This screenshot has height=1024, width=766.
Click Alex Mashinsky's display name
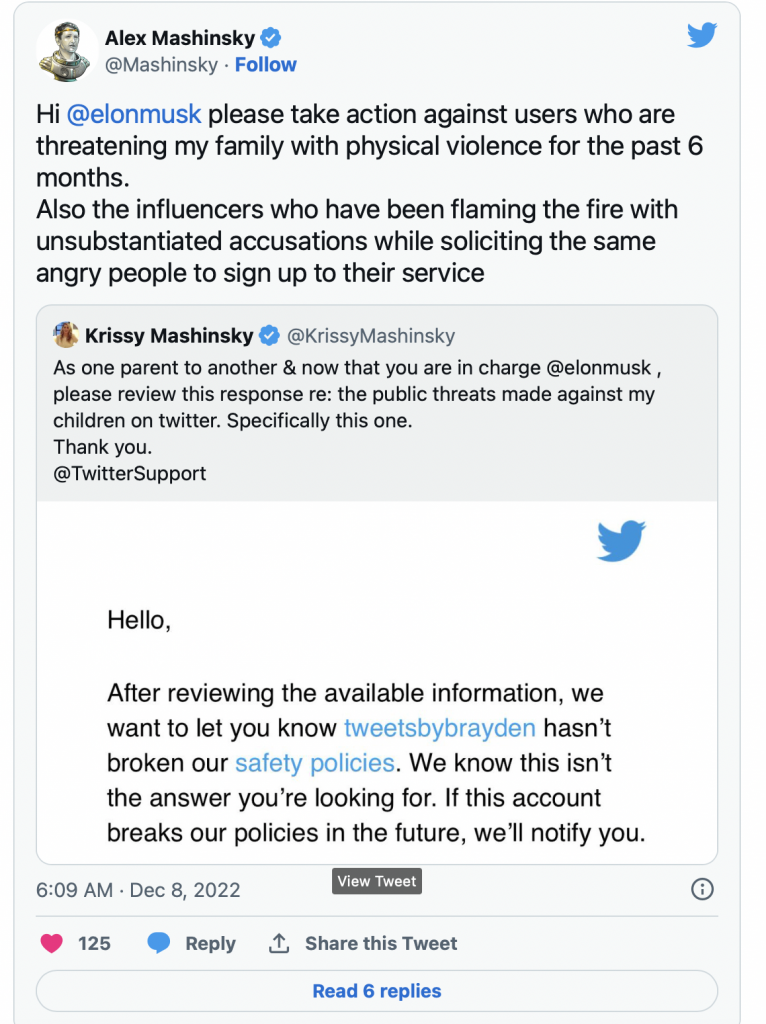point(180,38)
